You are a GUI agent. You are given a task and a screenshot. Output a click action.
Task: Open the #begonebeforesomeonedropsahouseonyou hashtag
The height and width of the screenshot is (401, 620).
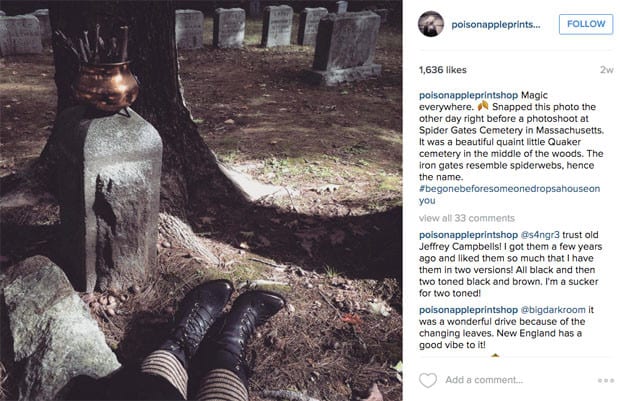[509, 195]
